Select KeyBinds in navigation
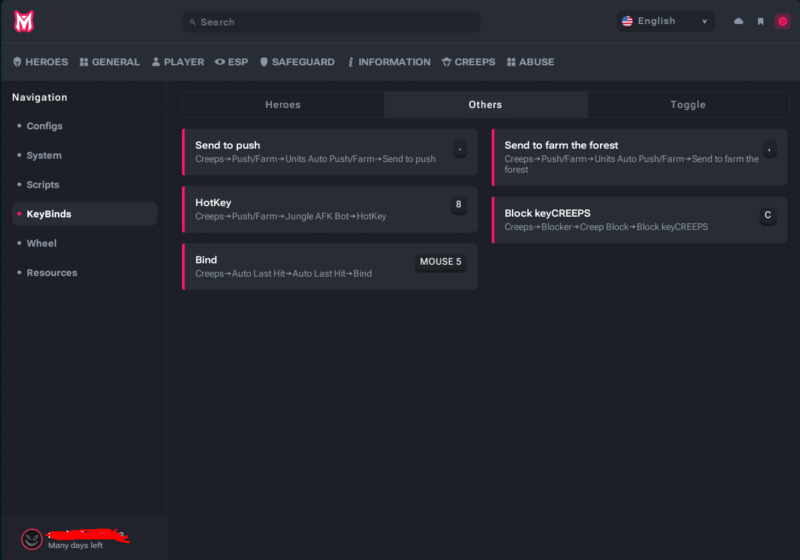800x560 pixels. pos(85,214)
